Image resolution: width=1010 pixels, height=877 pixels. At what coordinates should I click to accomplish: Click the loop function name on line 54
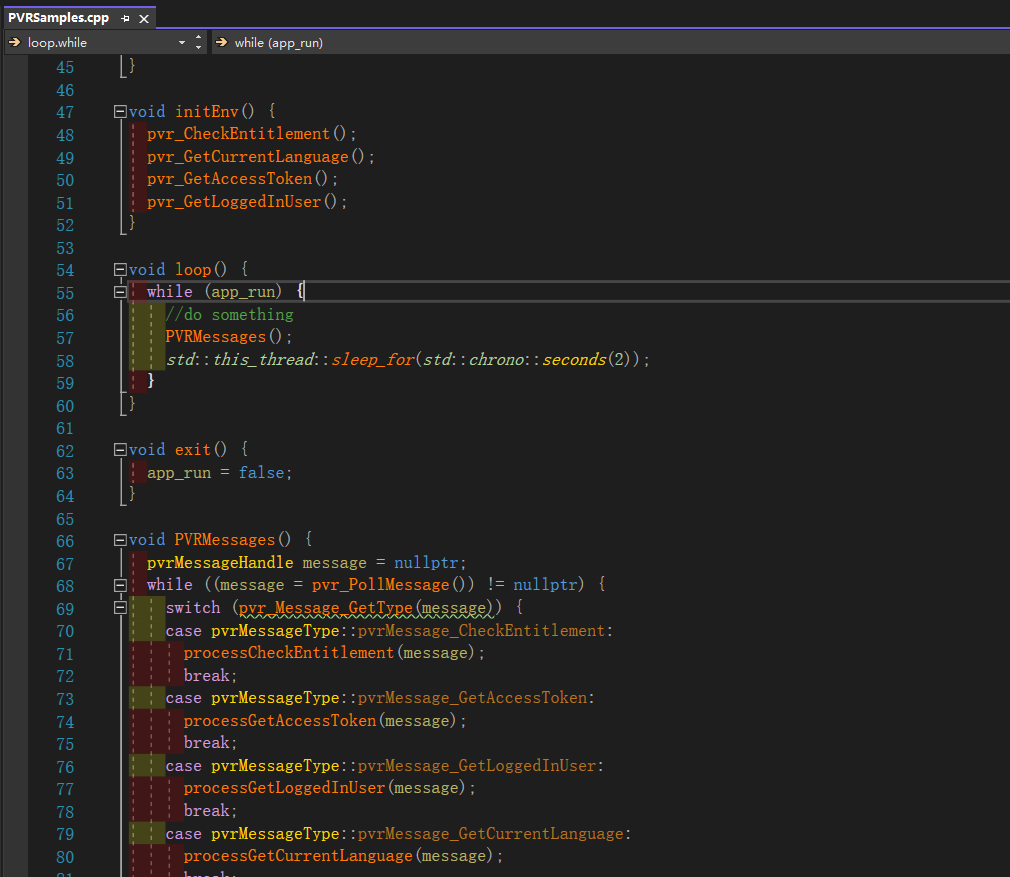pyautogui.click(x=193, y=269)
